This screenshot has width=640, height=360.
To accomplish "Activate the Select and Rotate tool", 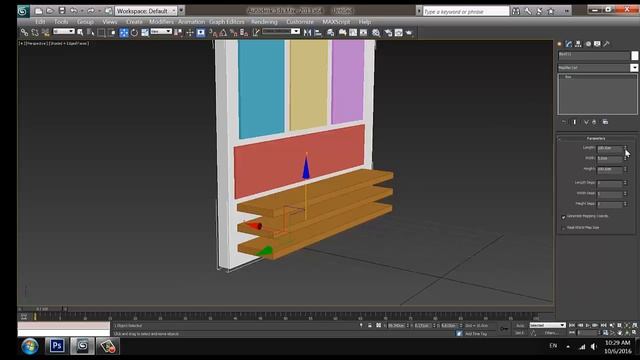I will [134, 33].
